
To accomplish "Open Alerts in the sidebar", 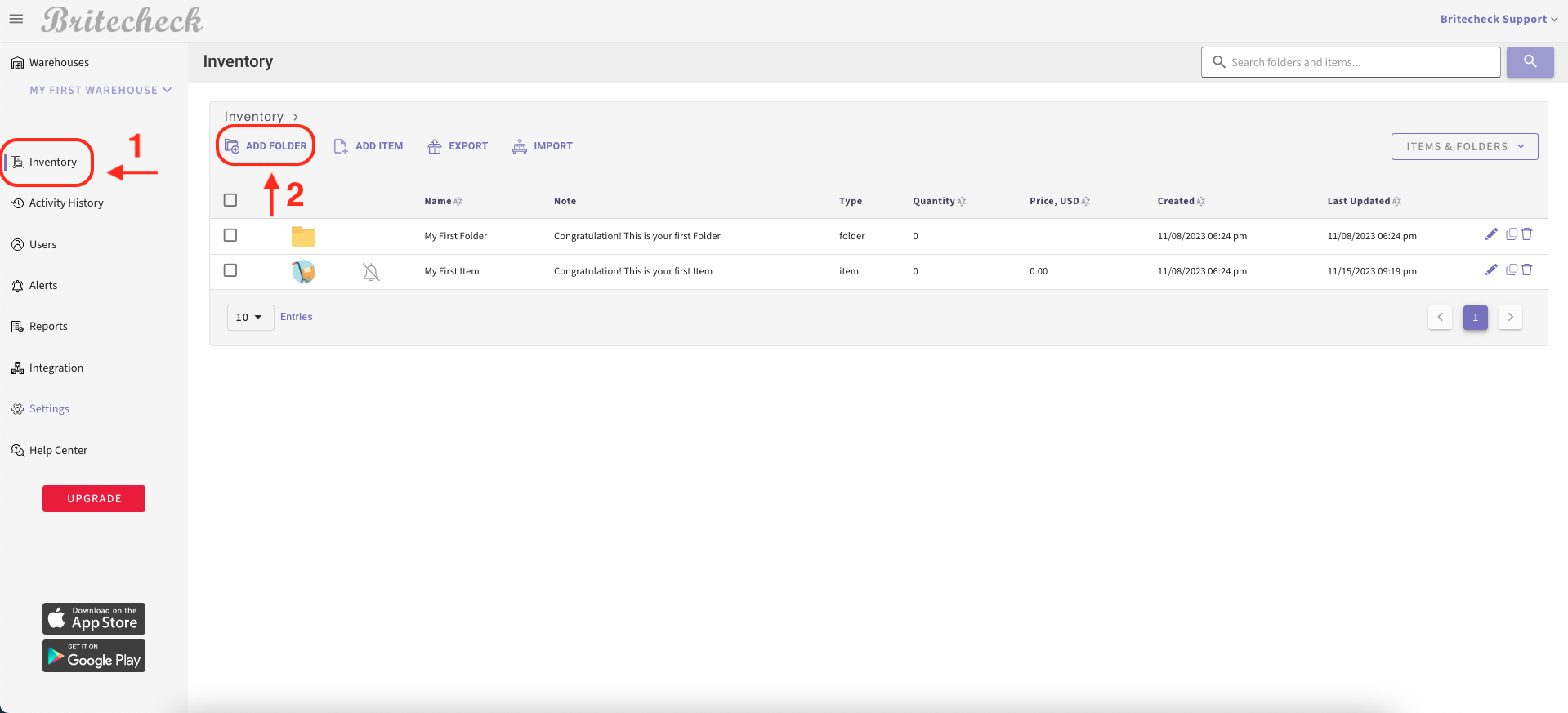I will (x=43, y=286).
